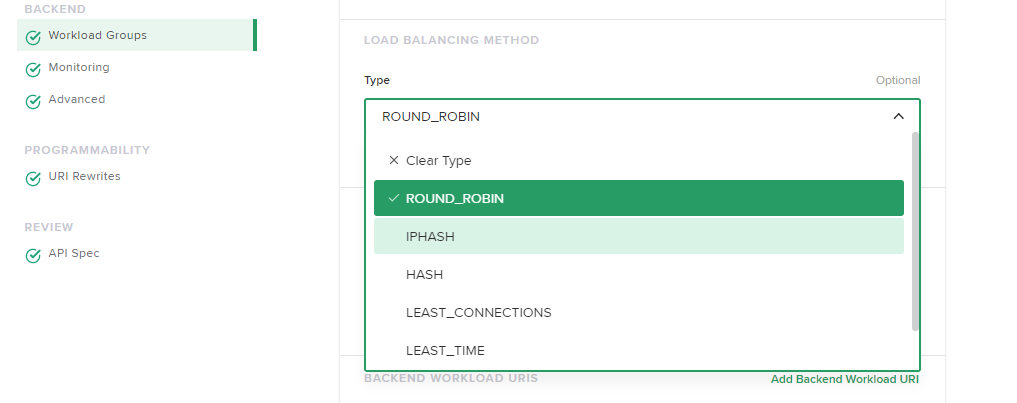Screen dimensions: 1017x403
Task: Go to the Monitoring section
Action: (79, 67)
